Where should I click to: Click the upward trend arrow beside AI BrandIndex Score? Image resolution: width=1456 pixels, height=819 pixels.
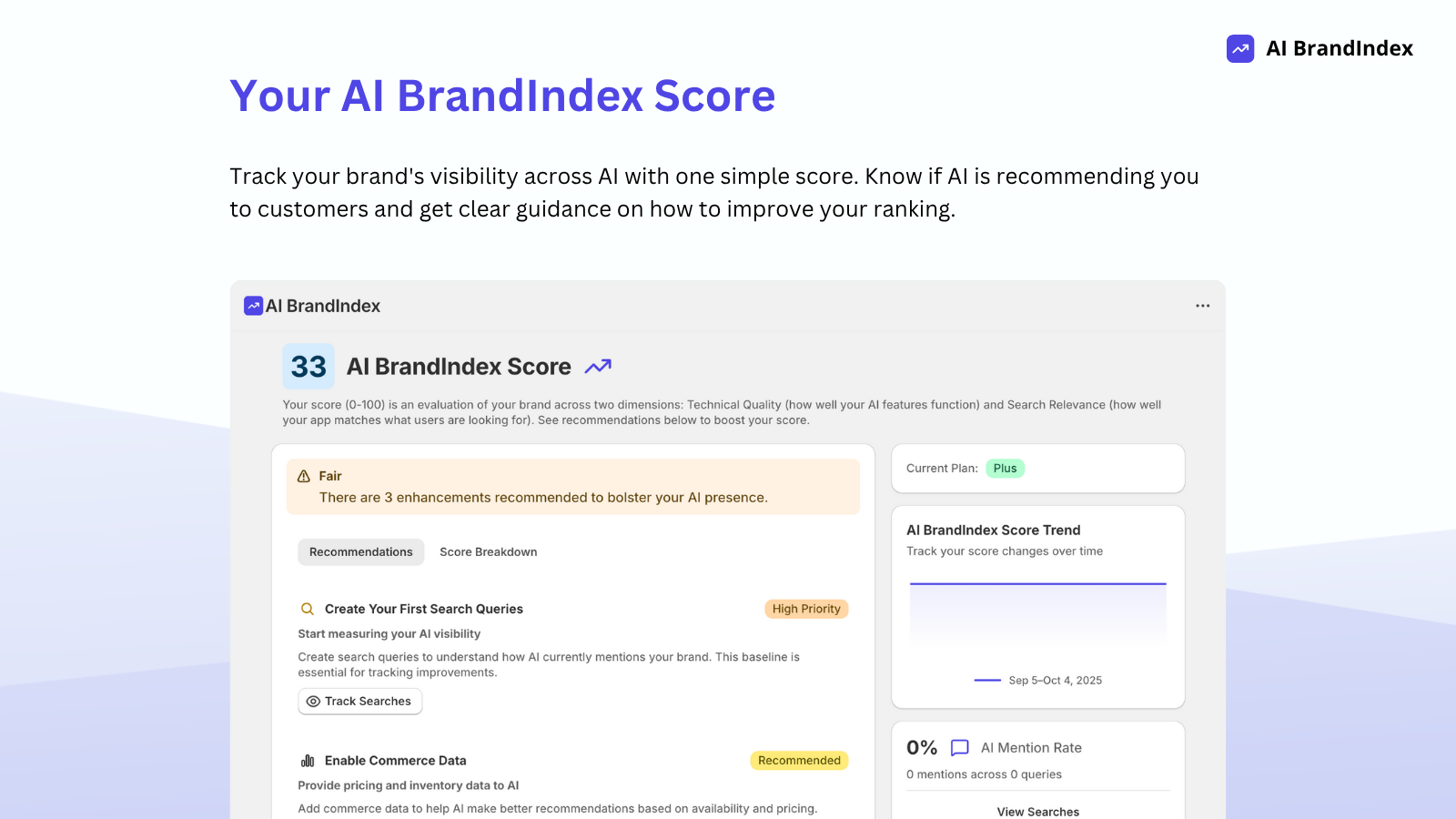click(598, 366)
